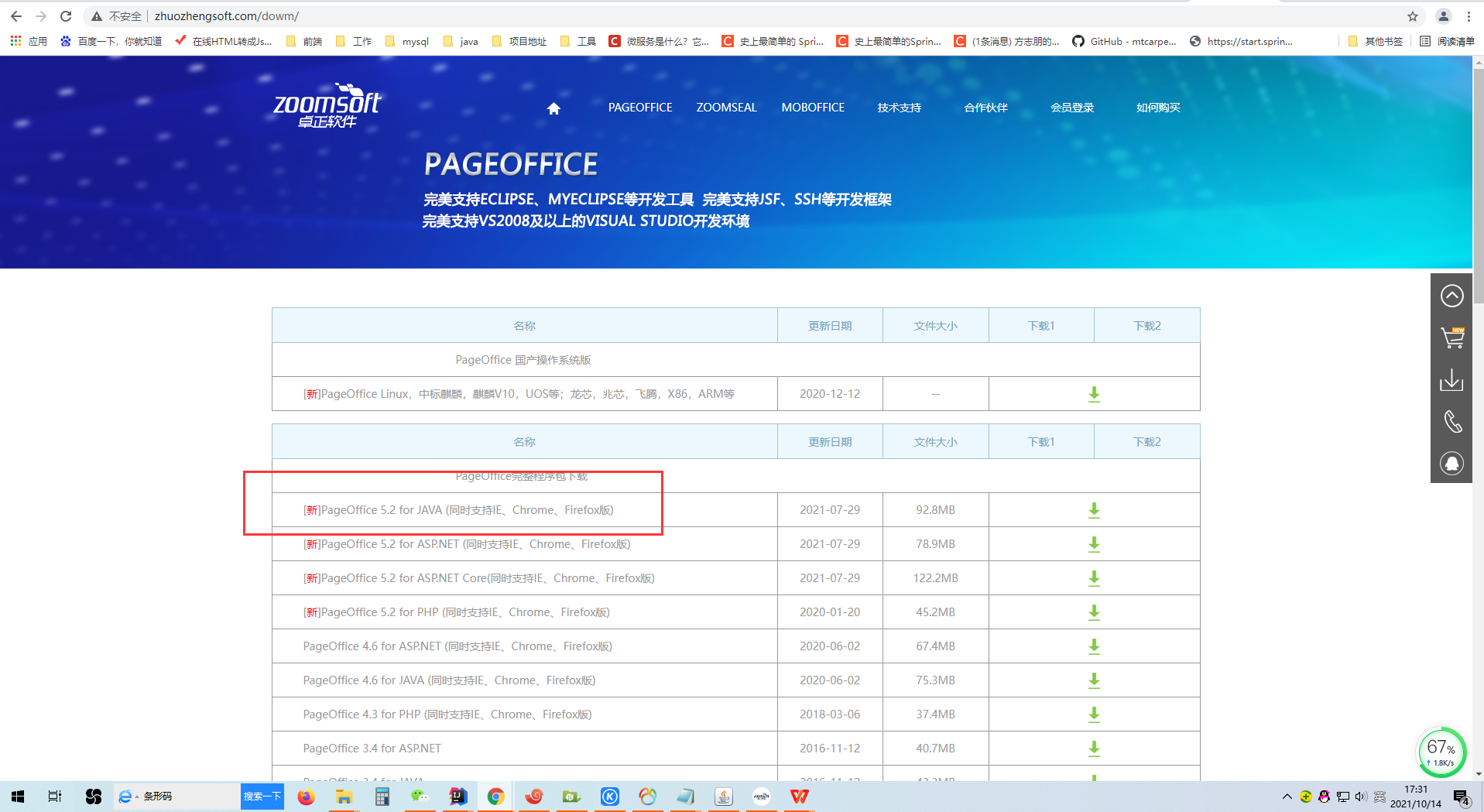Click the 2020-12-12 date cell

[830, 394]
